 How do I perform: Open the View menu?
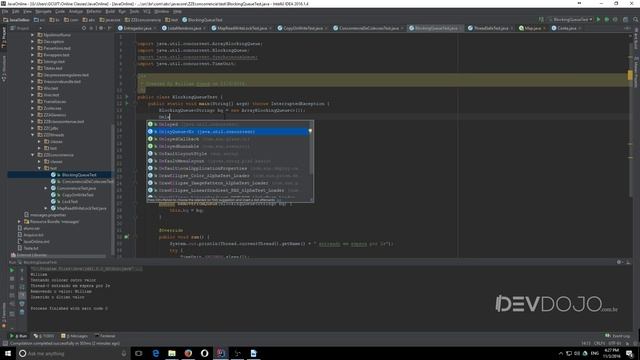pyautogui.click(x=27, y=11)
